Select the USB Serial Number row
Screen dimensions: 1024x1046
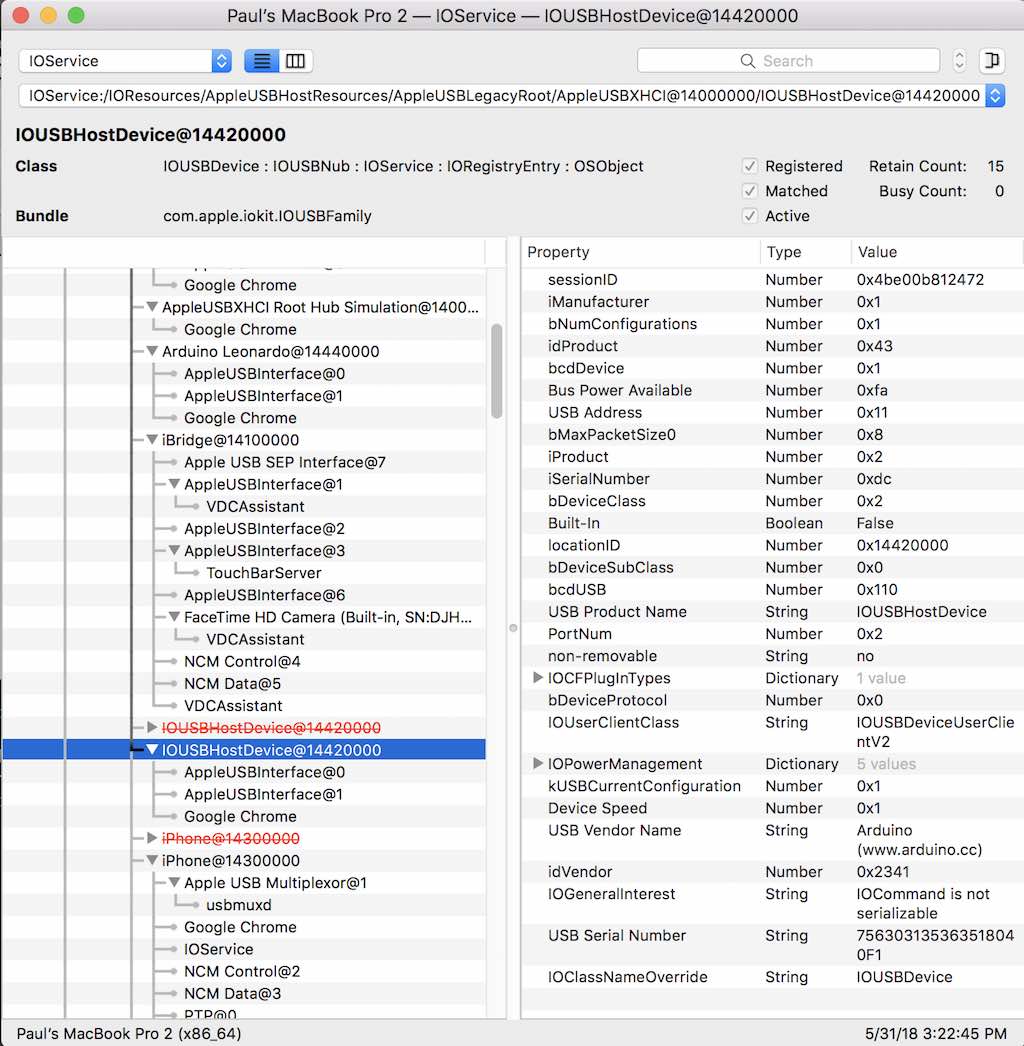tap(772, 945)
